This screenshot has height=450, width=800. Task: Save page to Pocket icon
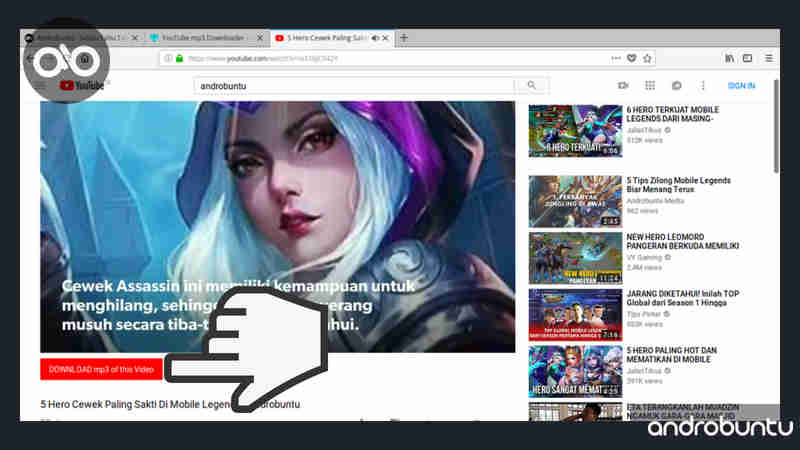632,58
